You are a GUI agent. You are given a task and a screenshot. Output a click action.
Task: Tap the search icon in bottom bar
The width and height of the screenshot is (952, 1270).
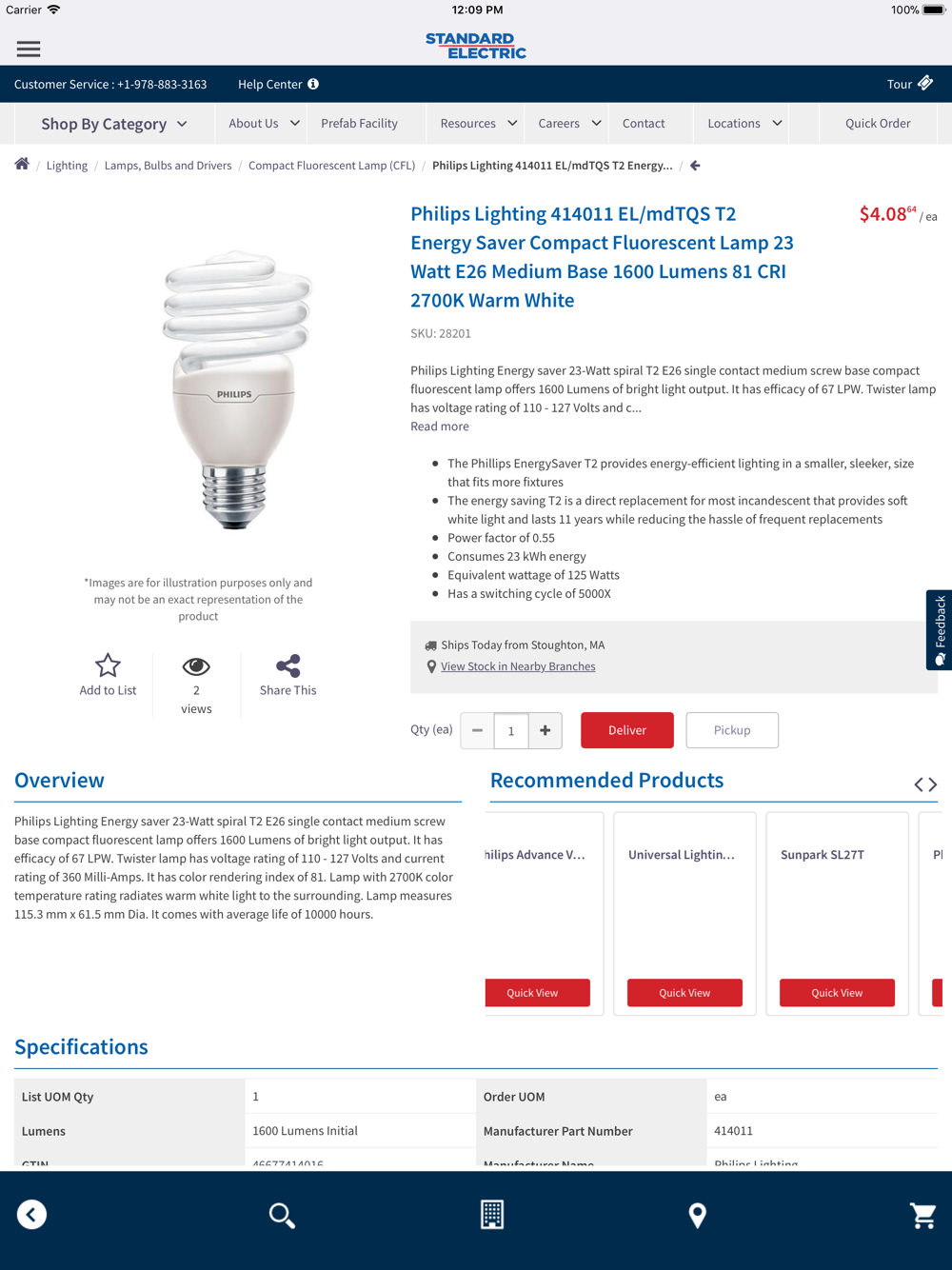[282, 1215]
